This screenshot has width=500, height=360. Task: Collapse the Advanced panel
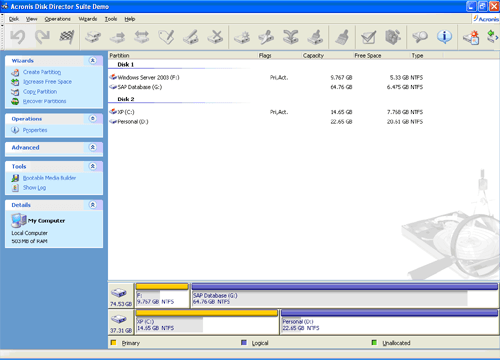pos(93,147)
